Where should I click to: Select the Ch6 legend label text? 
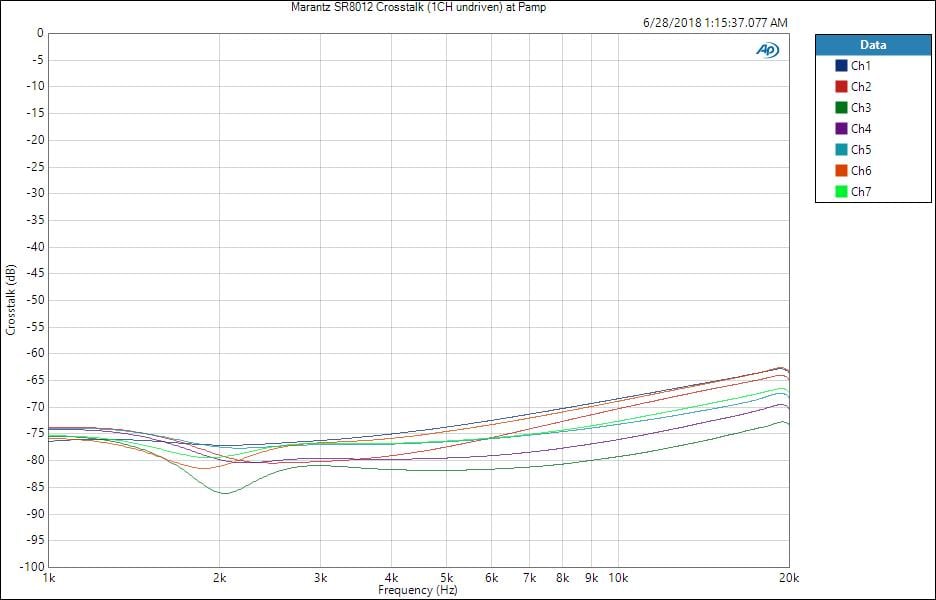(x=861, y=171)
